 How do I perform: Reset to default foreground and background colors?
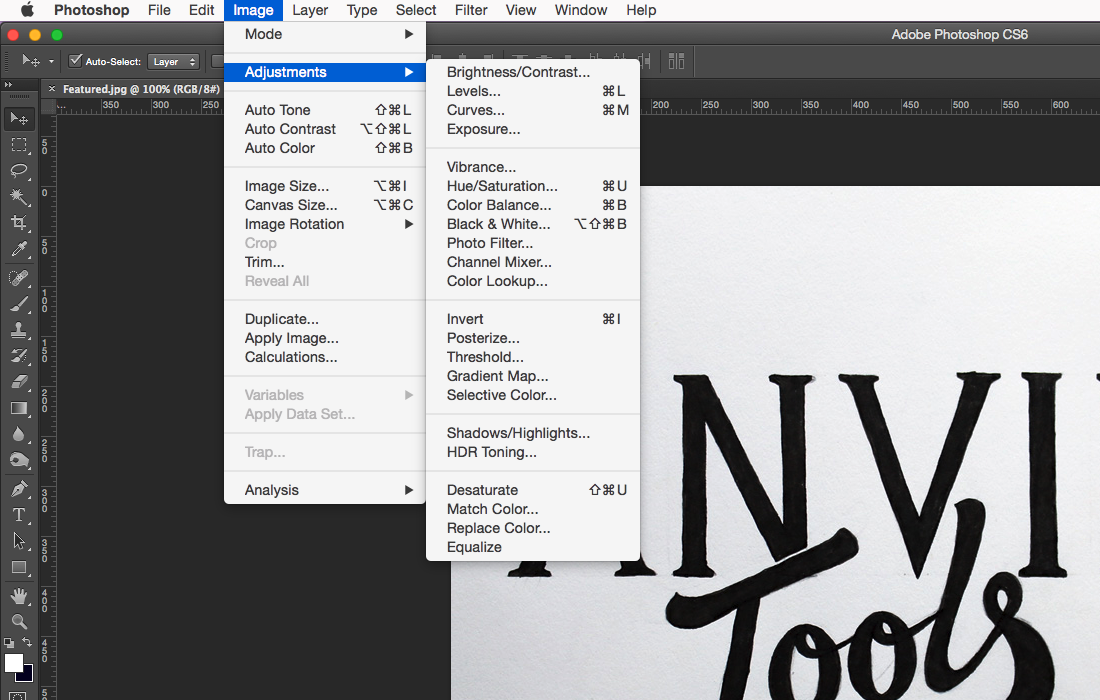8,642
